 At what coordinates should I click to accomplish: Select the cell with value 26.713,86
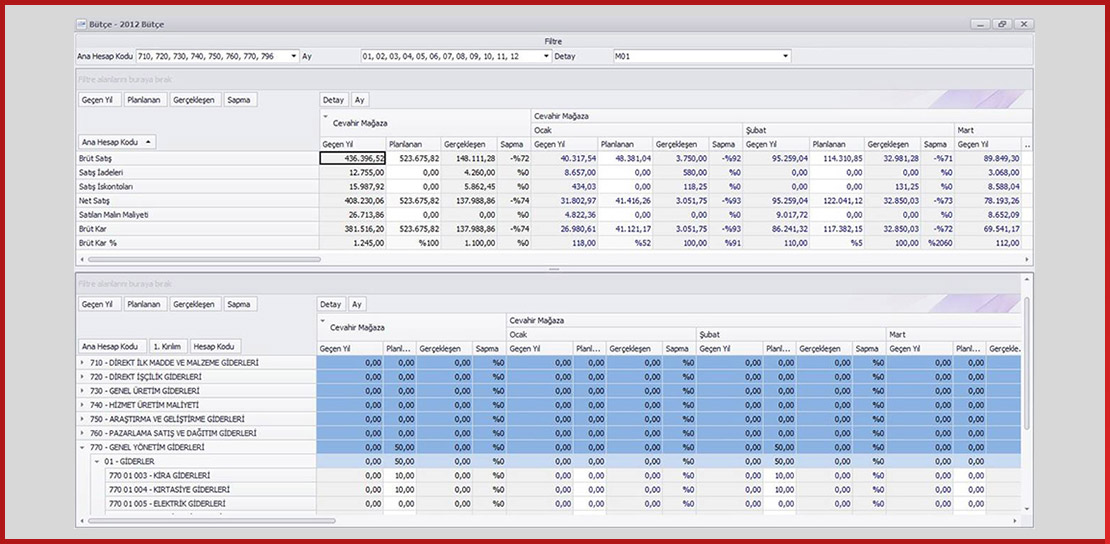tap(353, 215)
